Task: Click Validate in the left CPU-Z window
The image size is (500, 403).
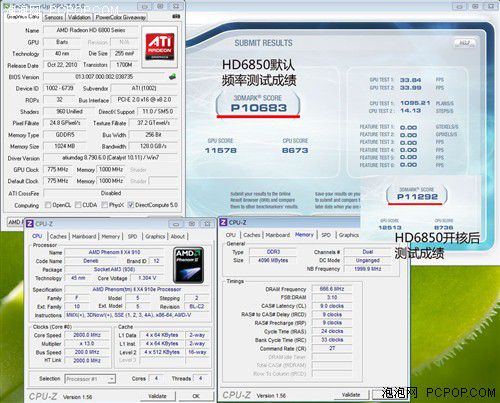Action: (157, 396)
